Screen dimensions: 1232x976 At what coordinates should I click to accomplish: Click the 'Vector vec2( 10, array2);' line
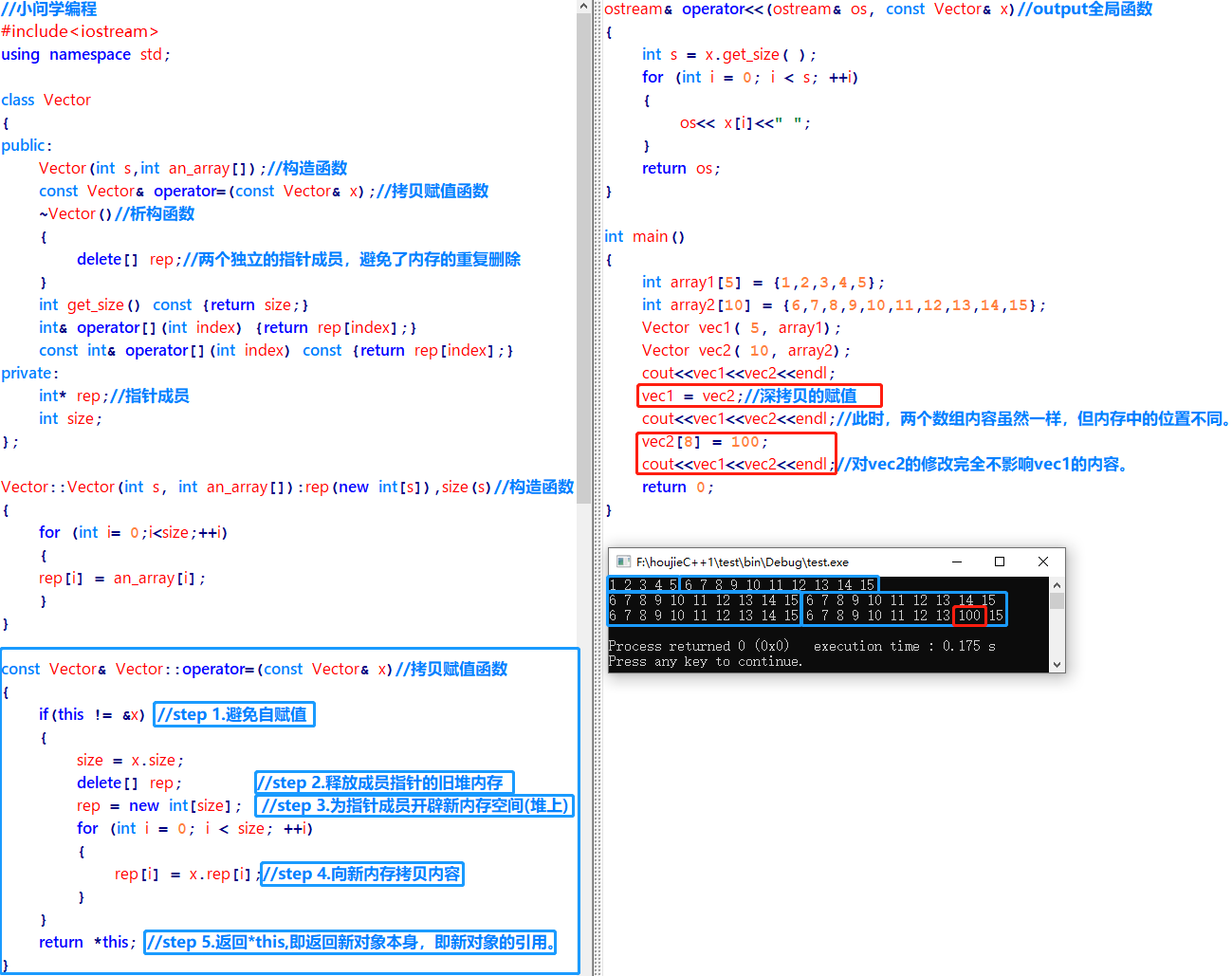[746, 350]
